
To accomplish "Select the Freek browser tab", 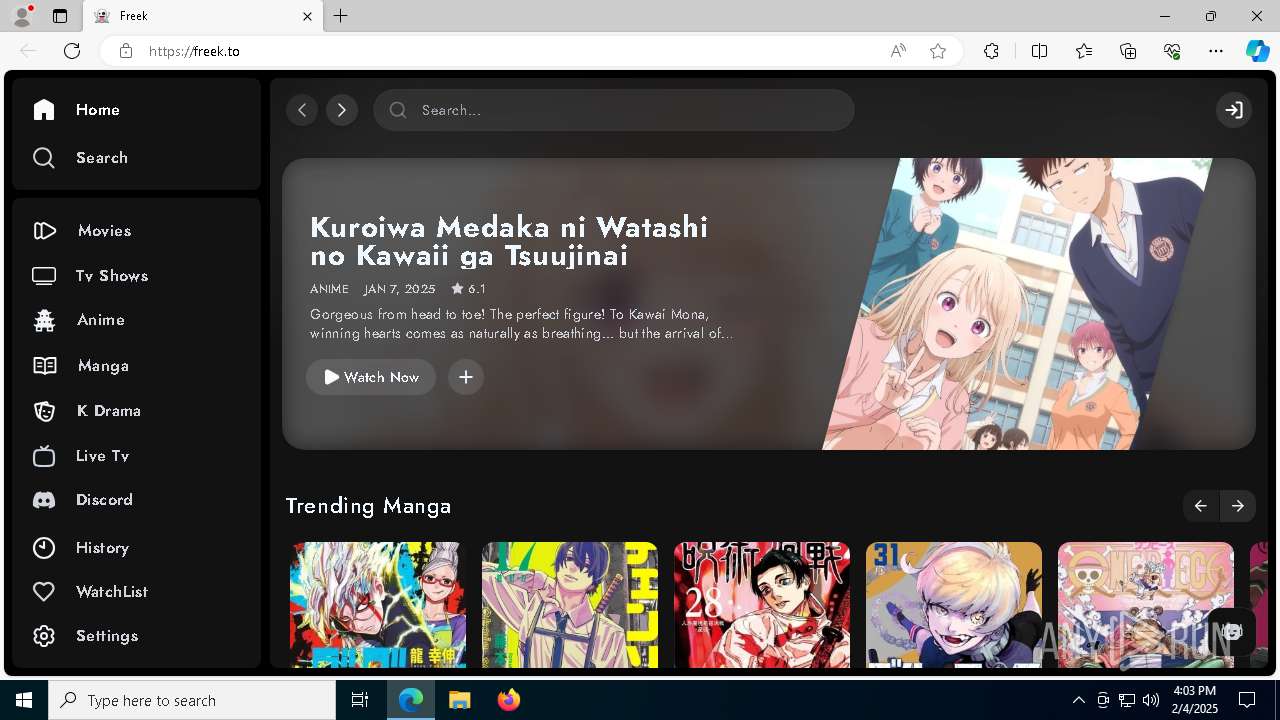I will click(202, 16).
